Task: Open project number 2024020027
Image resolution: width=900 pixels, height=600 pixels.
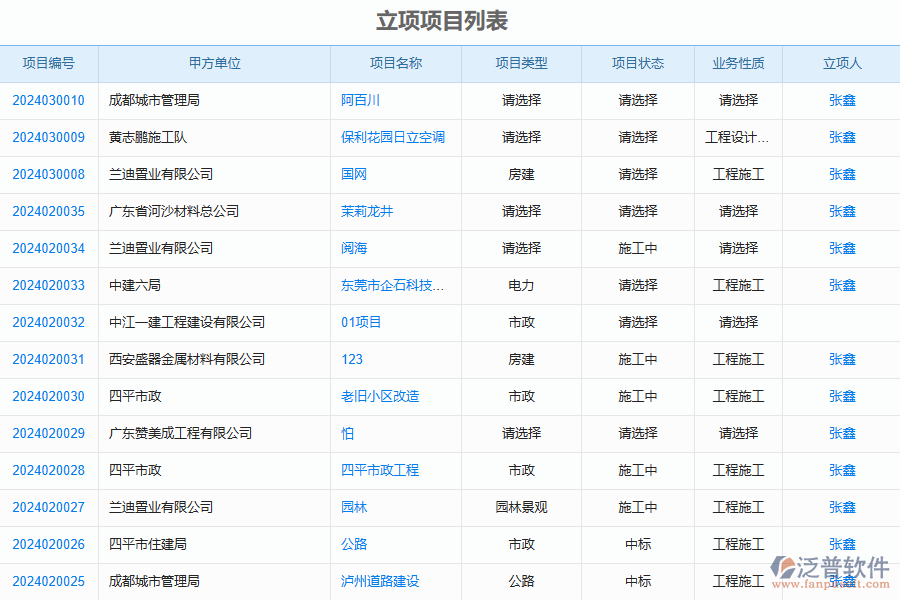Action: point(49,508)
